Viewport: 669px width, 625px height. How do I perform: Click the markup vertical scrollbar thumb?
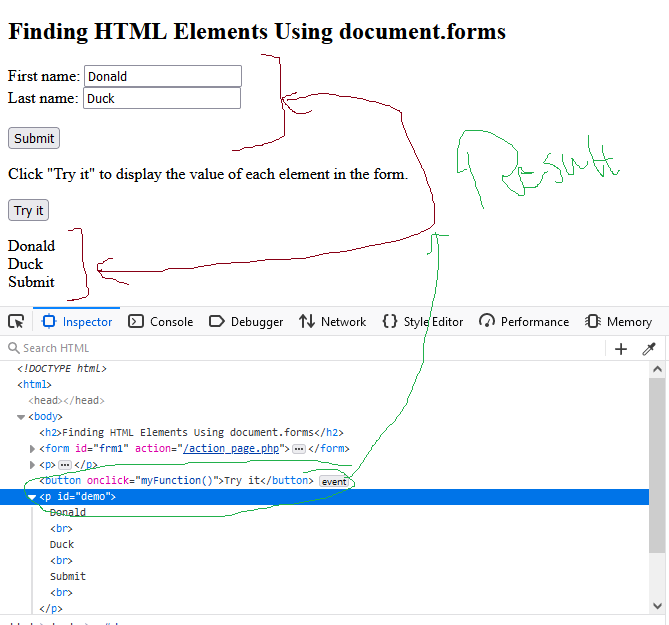[x=657, y=465]
